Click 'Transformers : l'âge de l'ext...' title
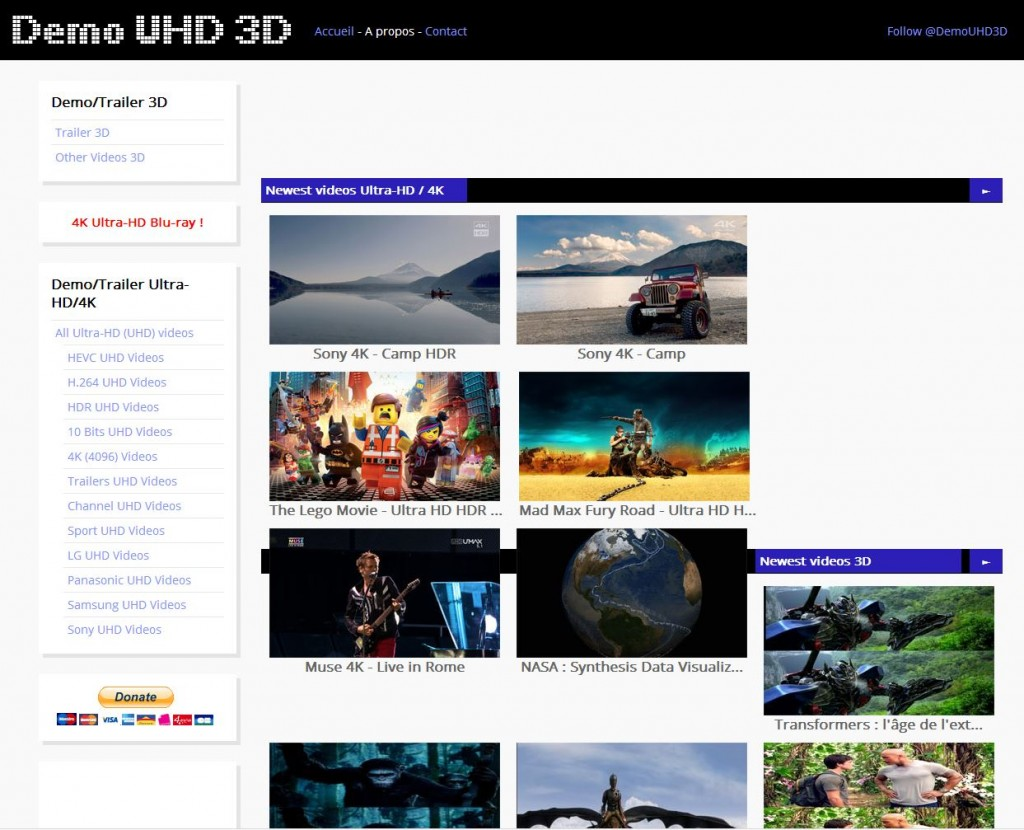The width and height of the screenshot is (1024, 830). [x=879, y=725]
